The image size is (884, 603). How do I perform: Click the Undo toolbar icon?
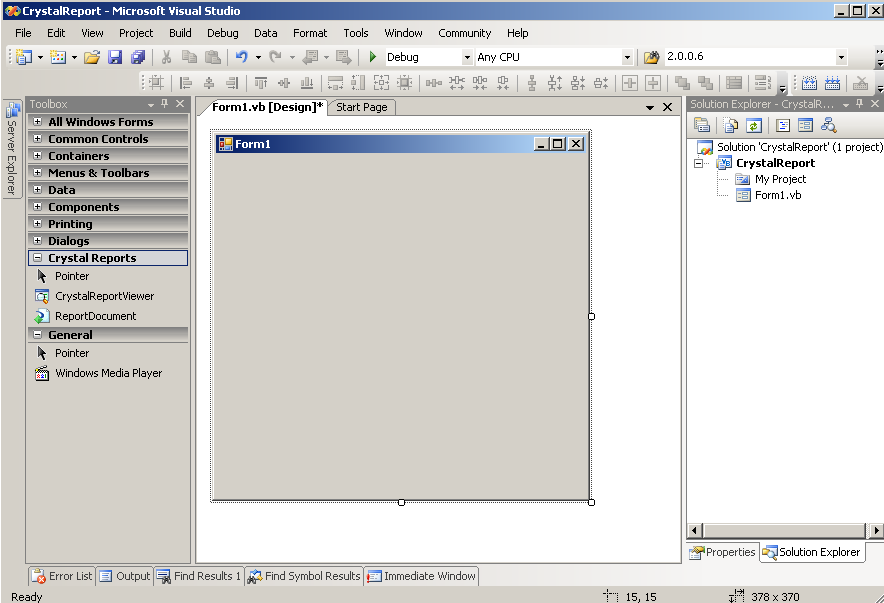tap(241, 57)
